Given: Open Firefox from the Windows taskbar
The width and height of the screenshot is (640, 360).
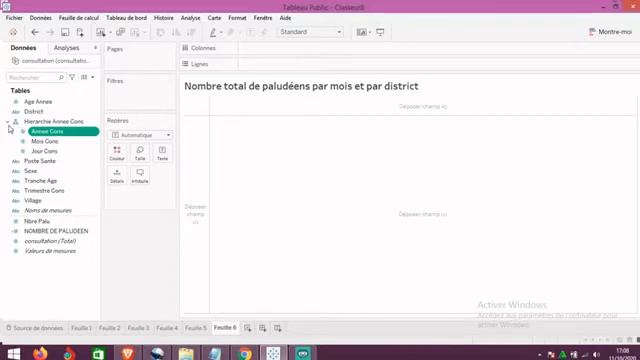Looking at the screenshot, I should click(x=40, y=353).
